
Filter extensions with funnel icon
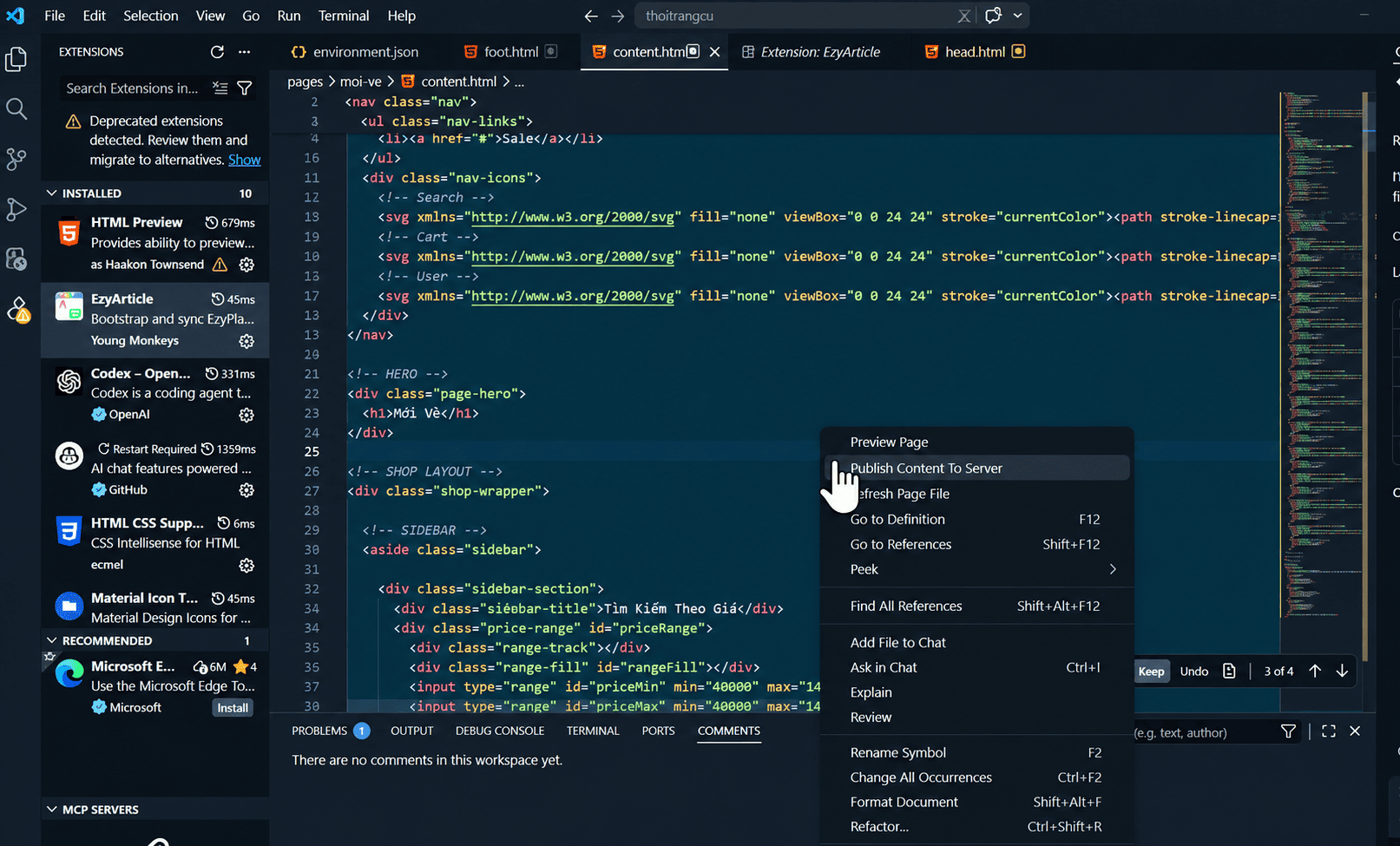(x=245, y=89)
